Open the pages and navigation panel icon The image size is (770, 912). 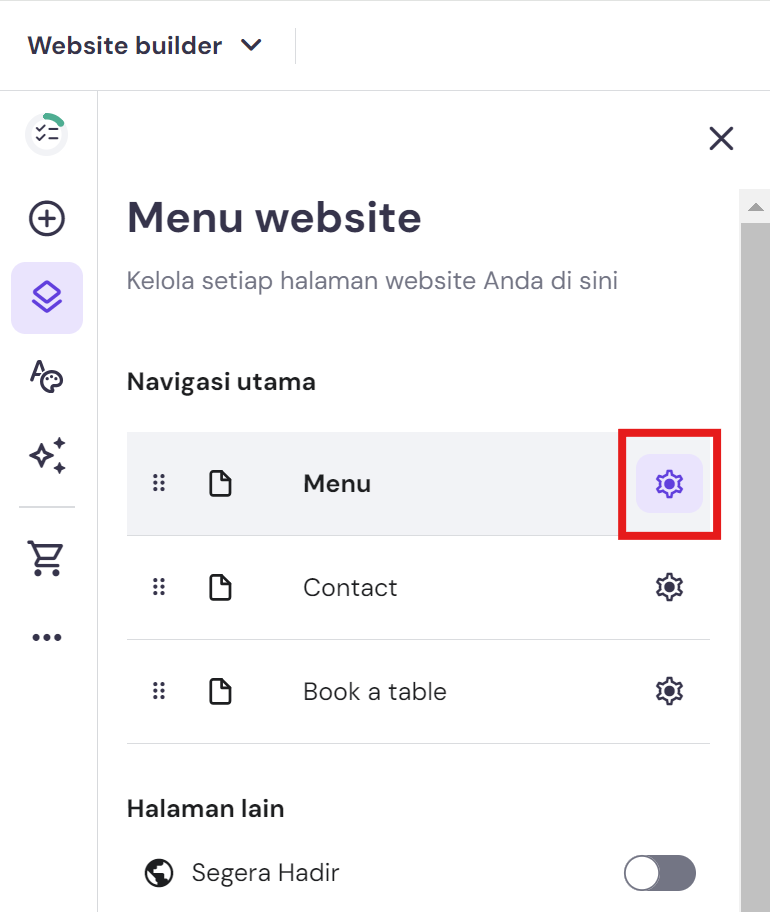(46, 297)
